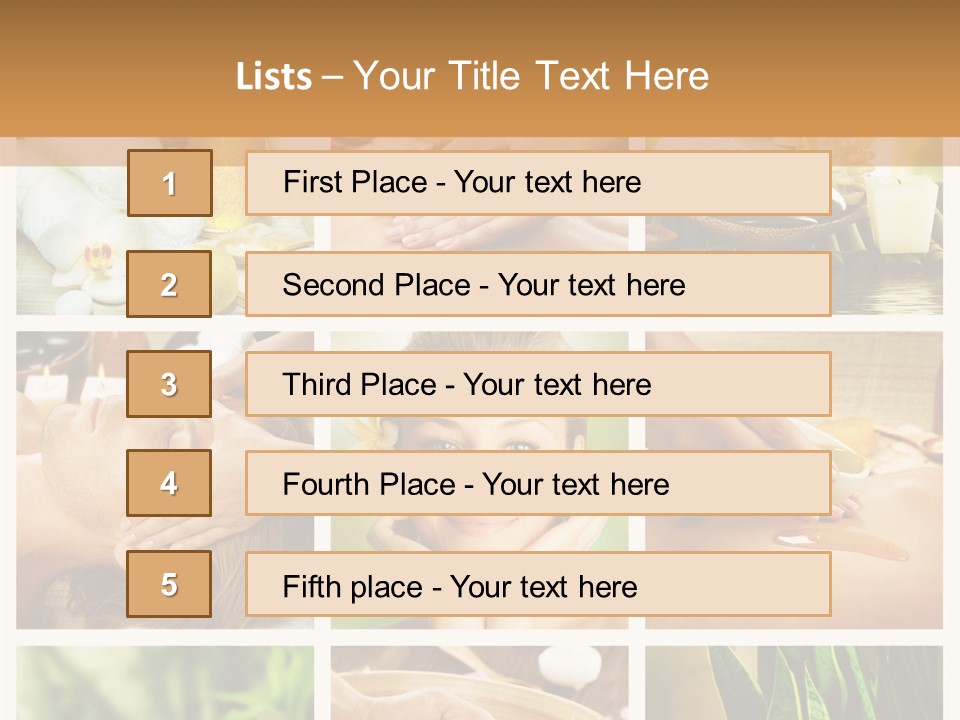
Task: Select the green leaves photo at bottom right
Action: click(793, 683)
